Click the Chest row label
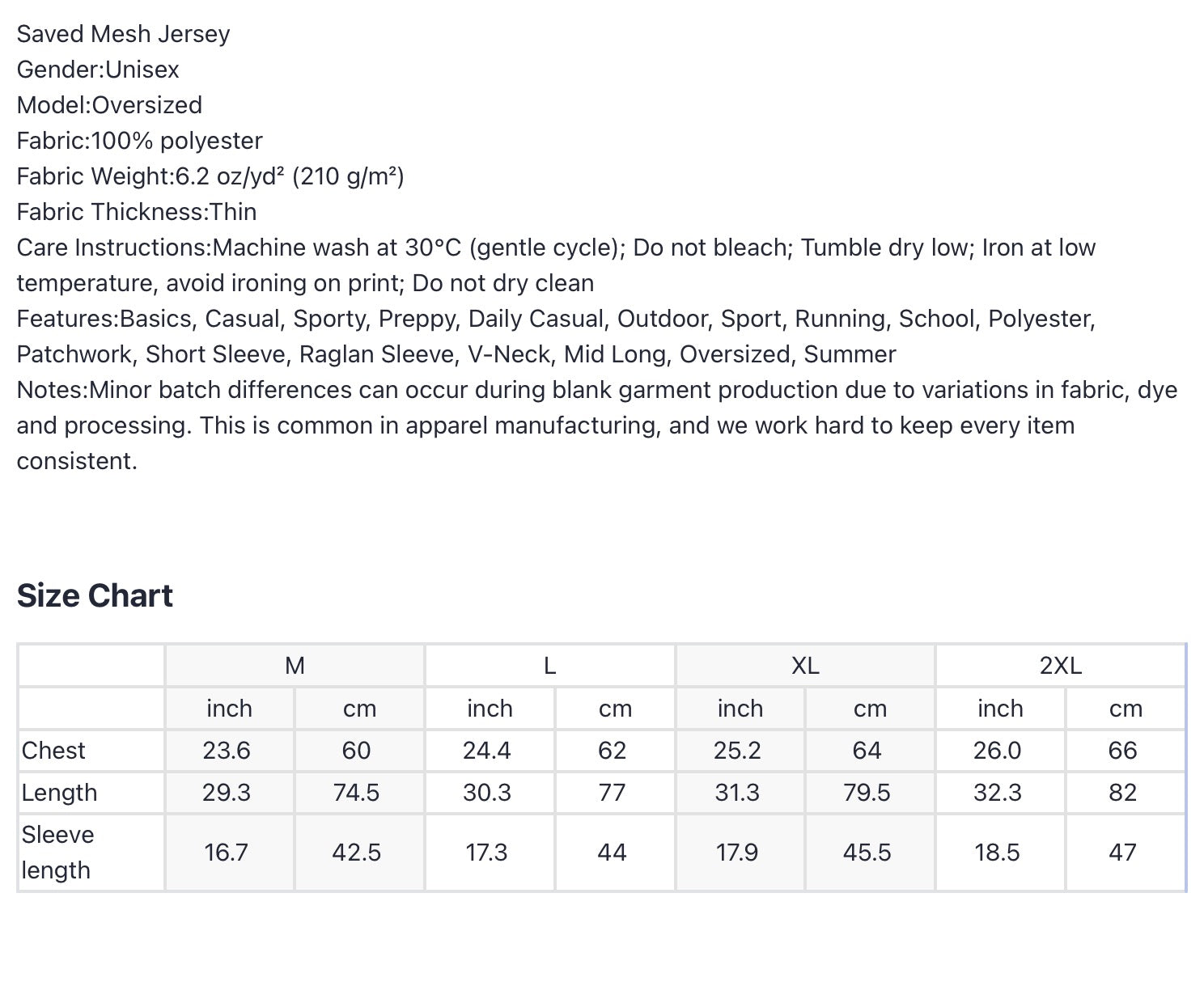Image resolution: width=1204 pixels, height=1003 pixels. coord(53,751)
